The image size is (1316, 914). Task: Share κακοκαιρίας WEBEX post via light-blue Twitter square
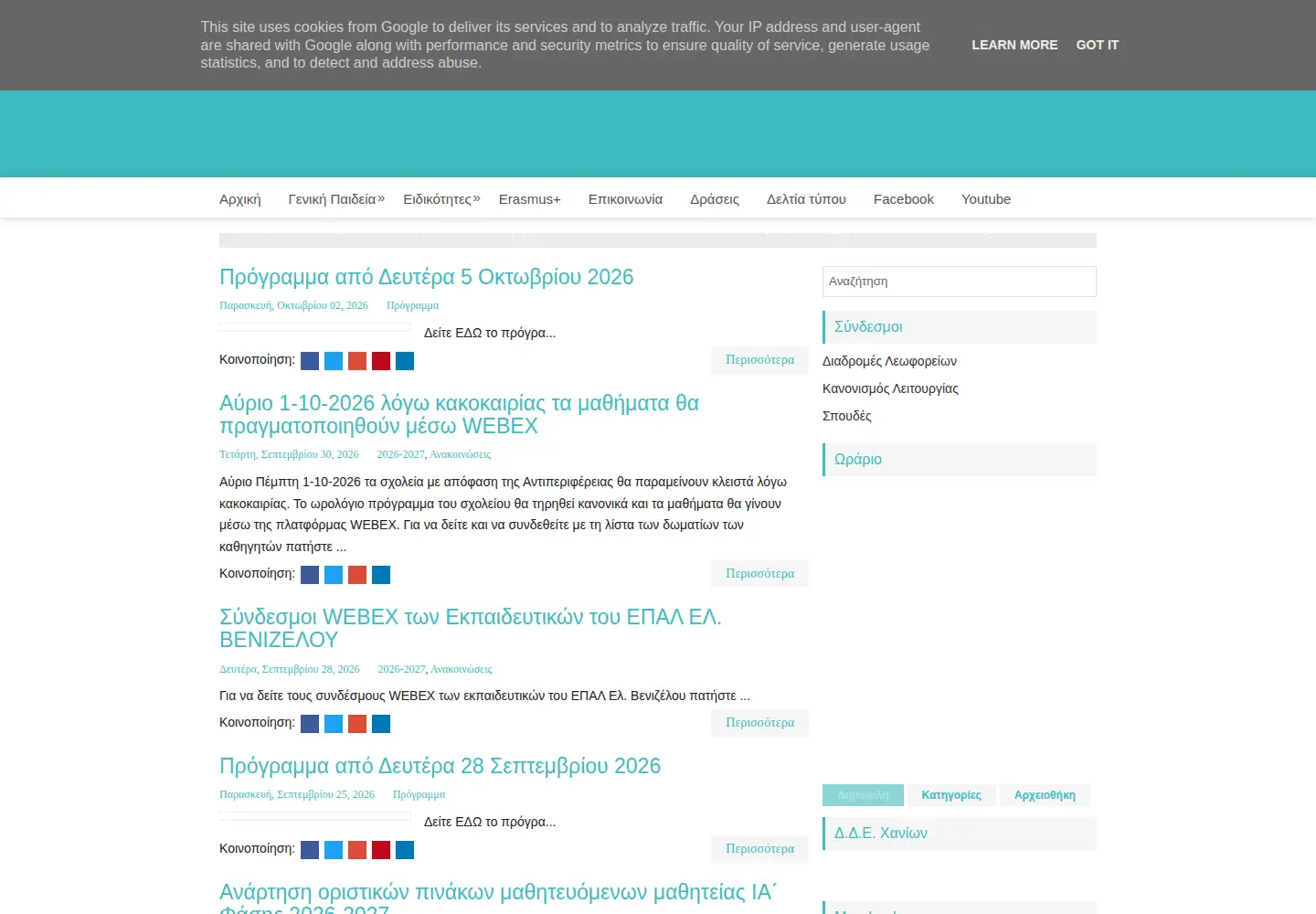(x=334, y=575)
